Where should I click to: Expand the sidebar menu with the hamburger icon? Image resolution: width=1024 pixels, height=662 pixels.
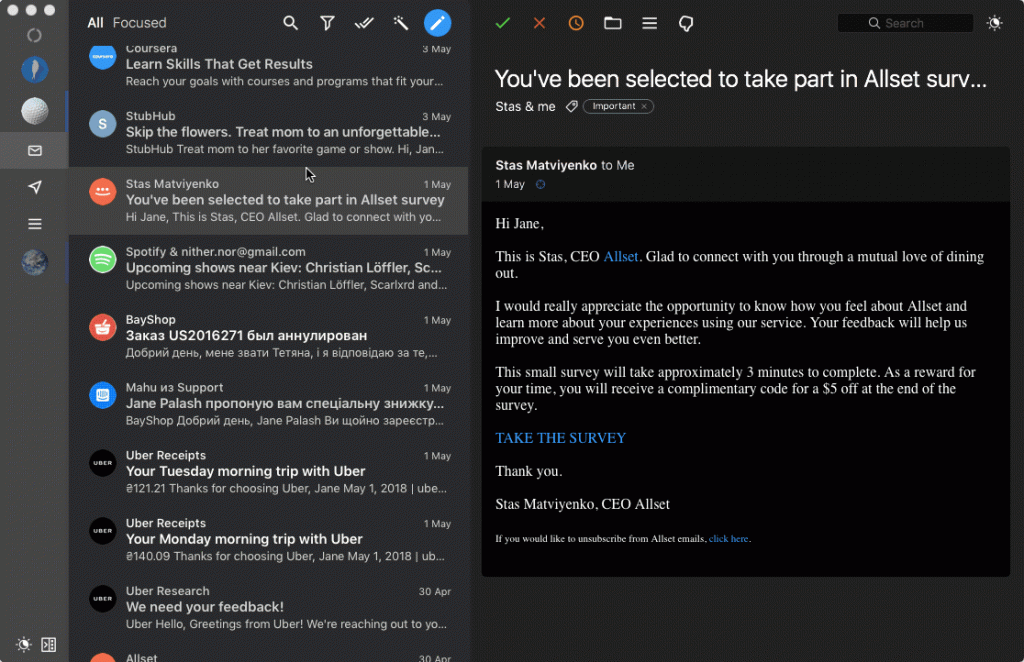point(34,223)
